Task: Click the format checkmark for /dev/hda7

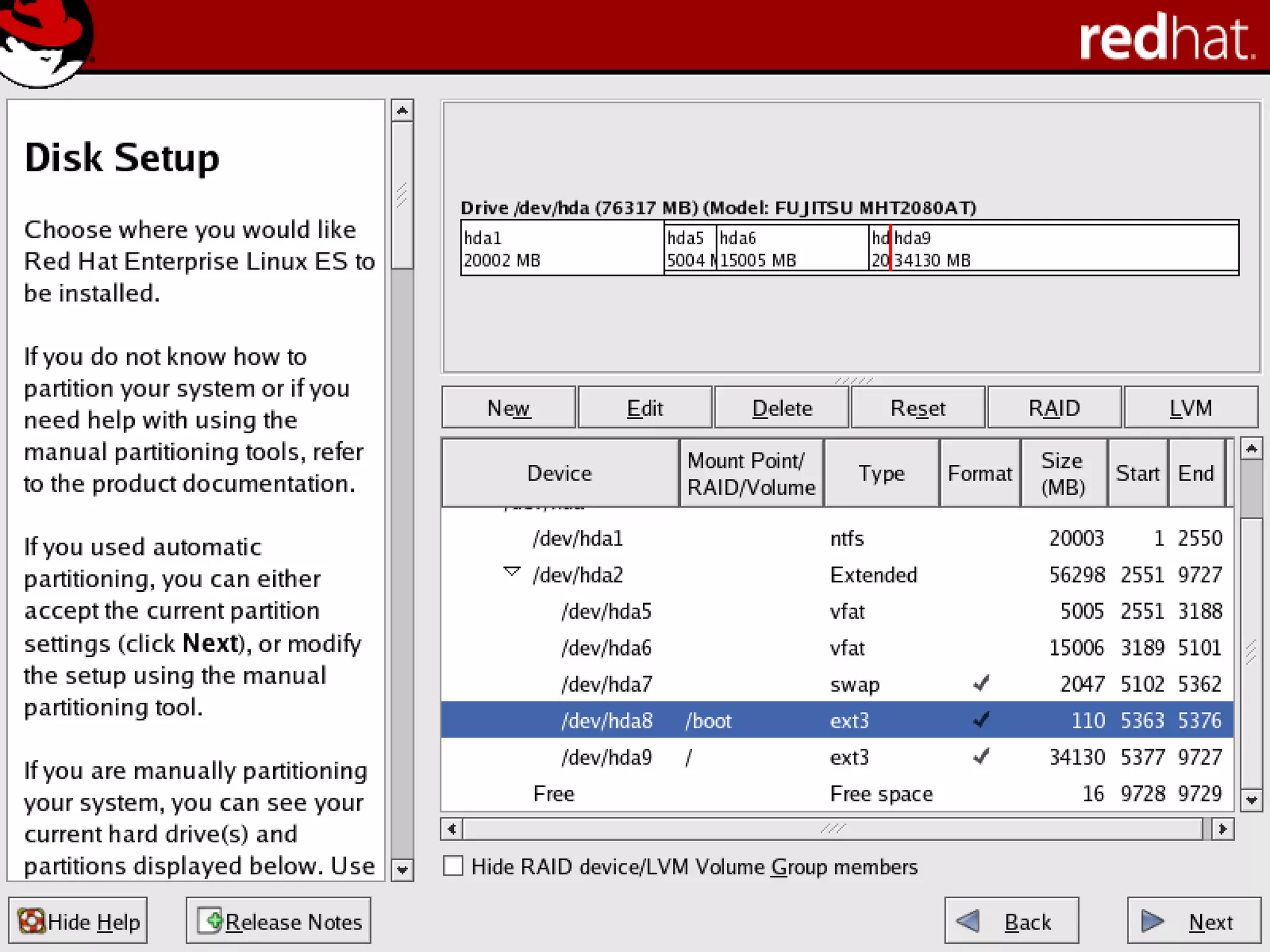Action: pos(981,684)
